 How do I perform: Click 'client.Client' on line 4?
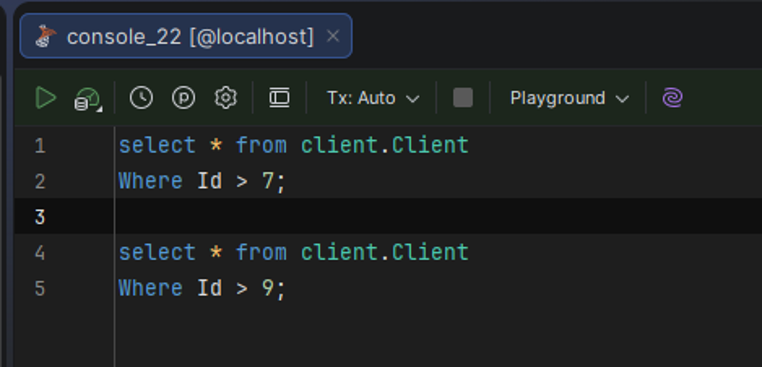coord(384,252)
